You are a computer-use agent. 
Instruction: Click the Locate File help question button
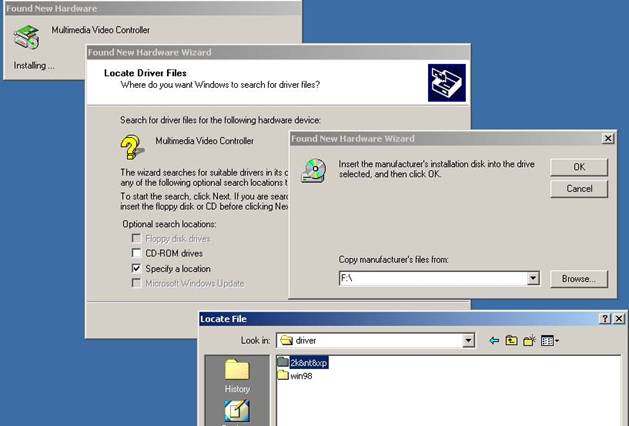coord(605,318)
